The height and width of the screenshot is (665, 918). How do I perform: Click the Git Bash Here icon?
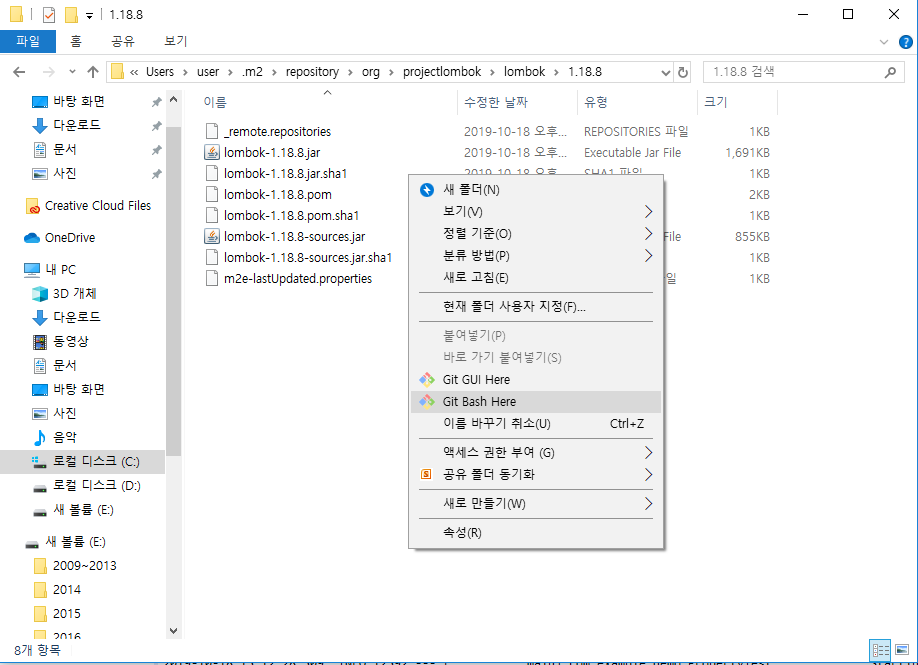[427, 402]
